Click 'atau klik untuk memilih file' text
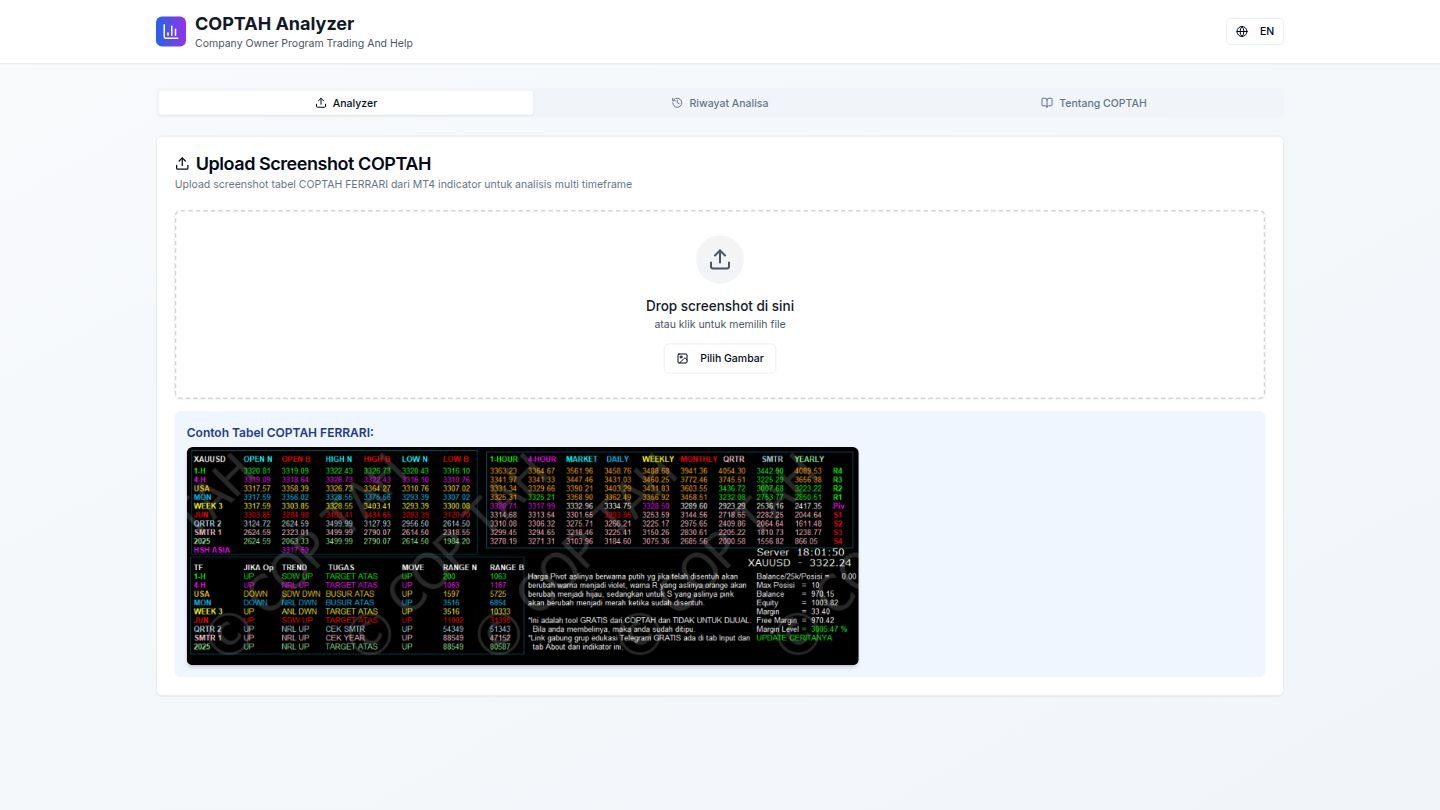 [x=720, y=324]
